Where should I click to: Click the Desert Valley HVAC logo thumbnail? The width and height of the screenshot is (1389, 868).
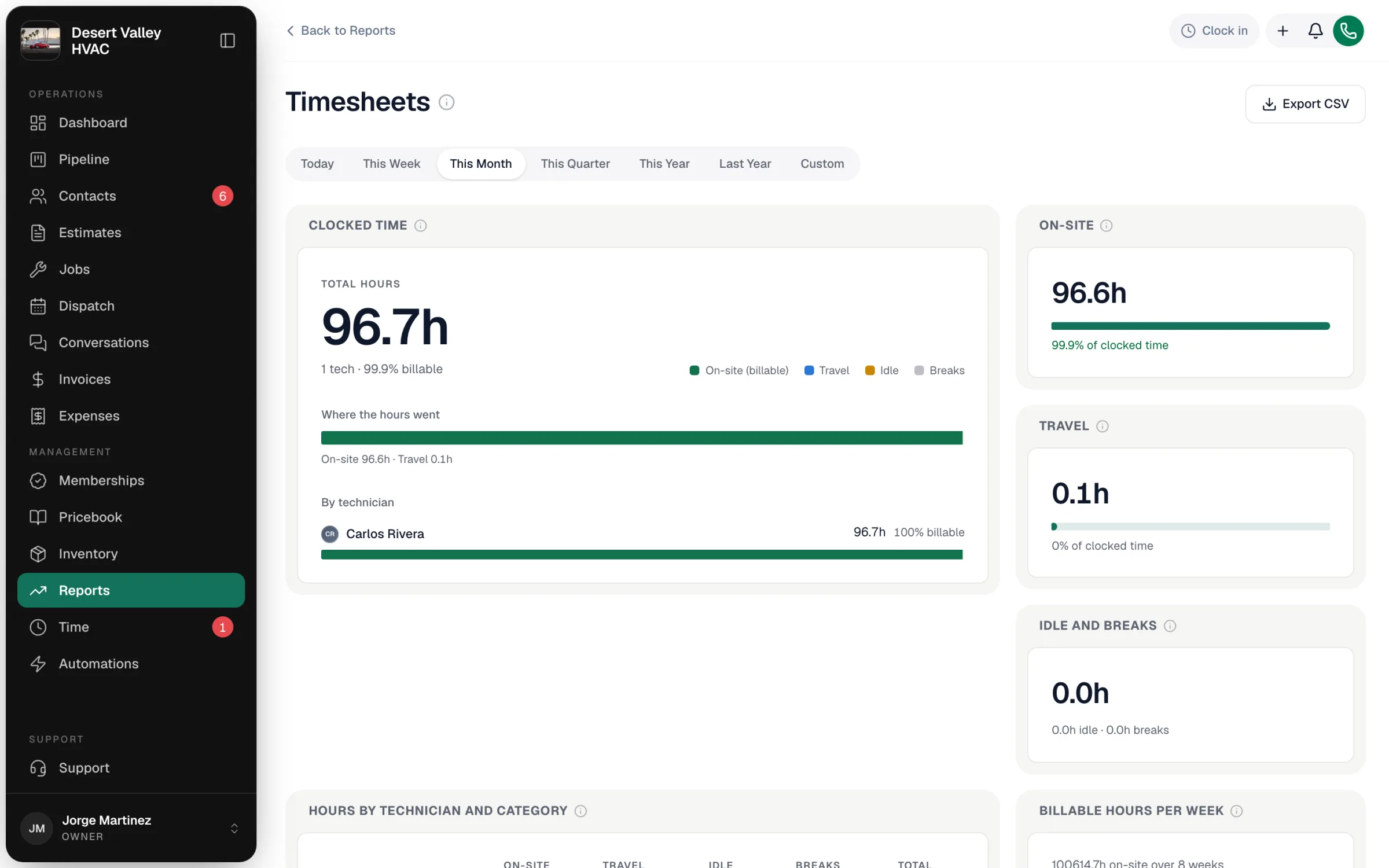[x=41, y=41]
